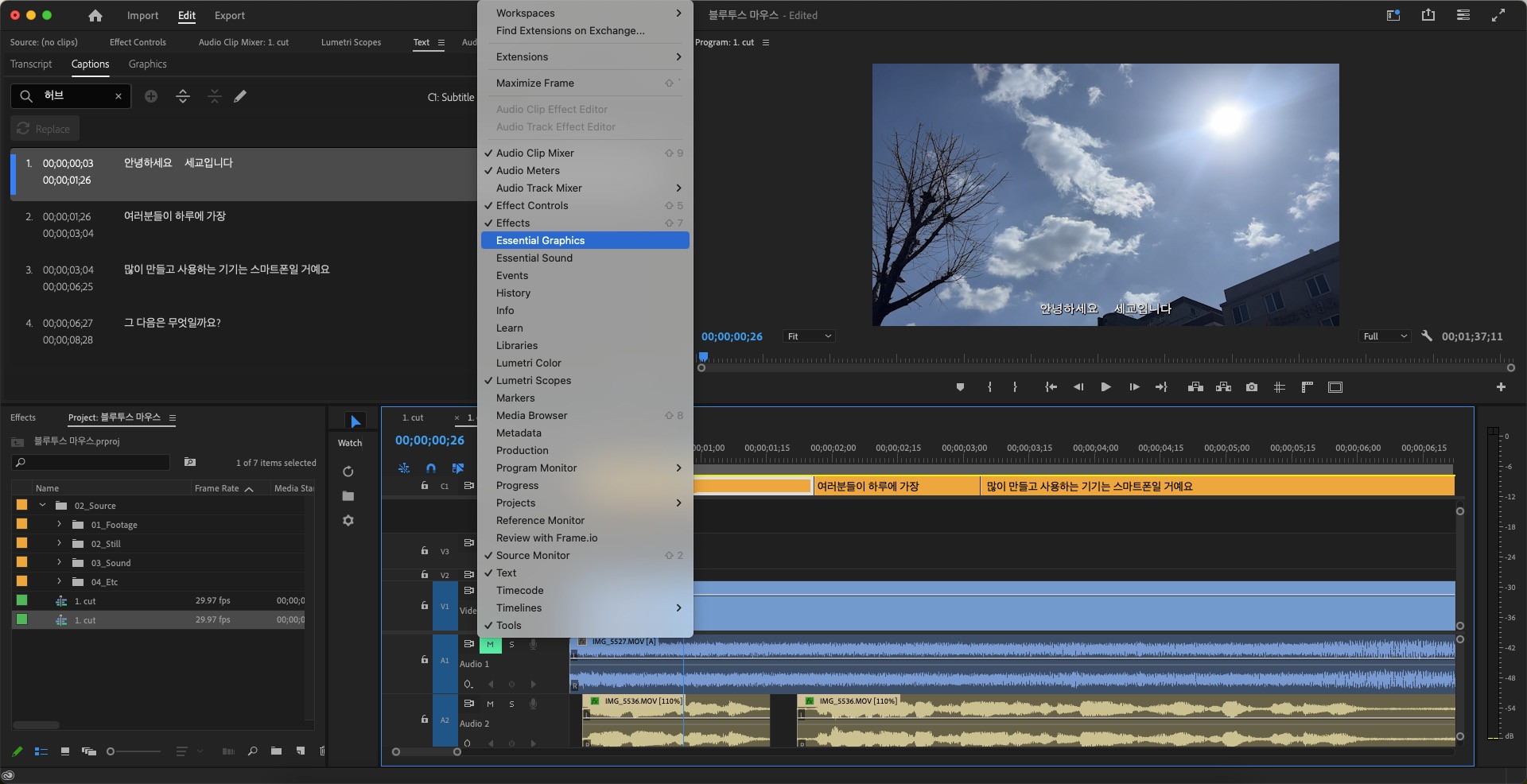Screen dimensions: 1527x784
Task: Switch to the Graphics tab
Action: tap(148, 64)
